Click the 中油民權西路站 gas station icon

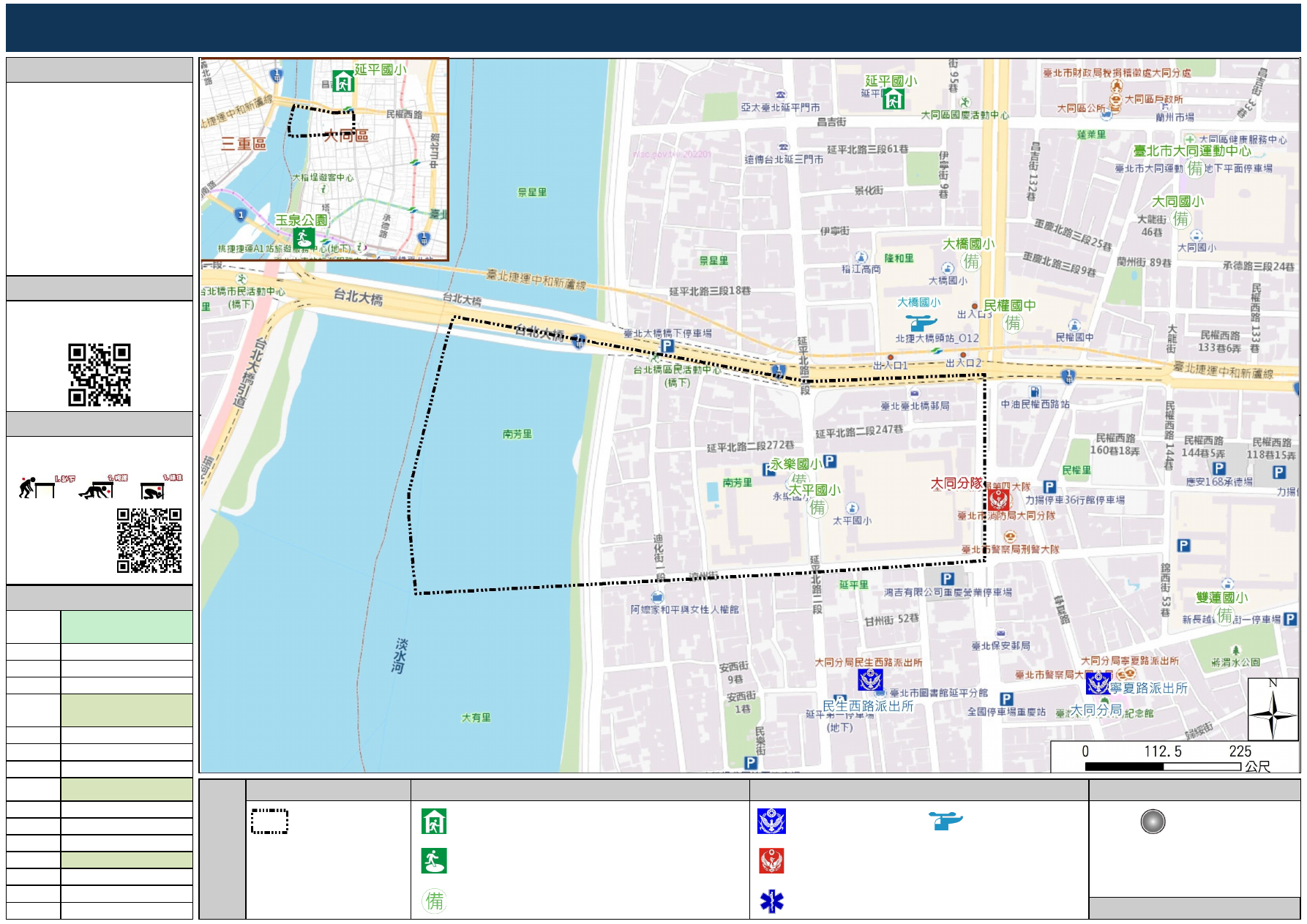[x=1034, y=391]
